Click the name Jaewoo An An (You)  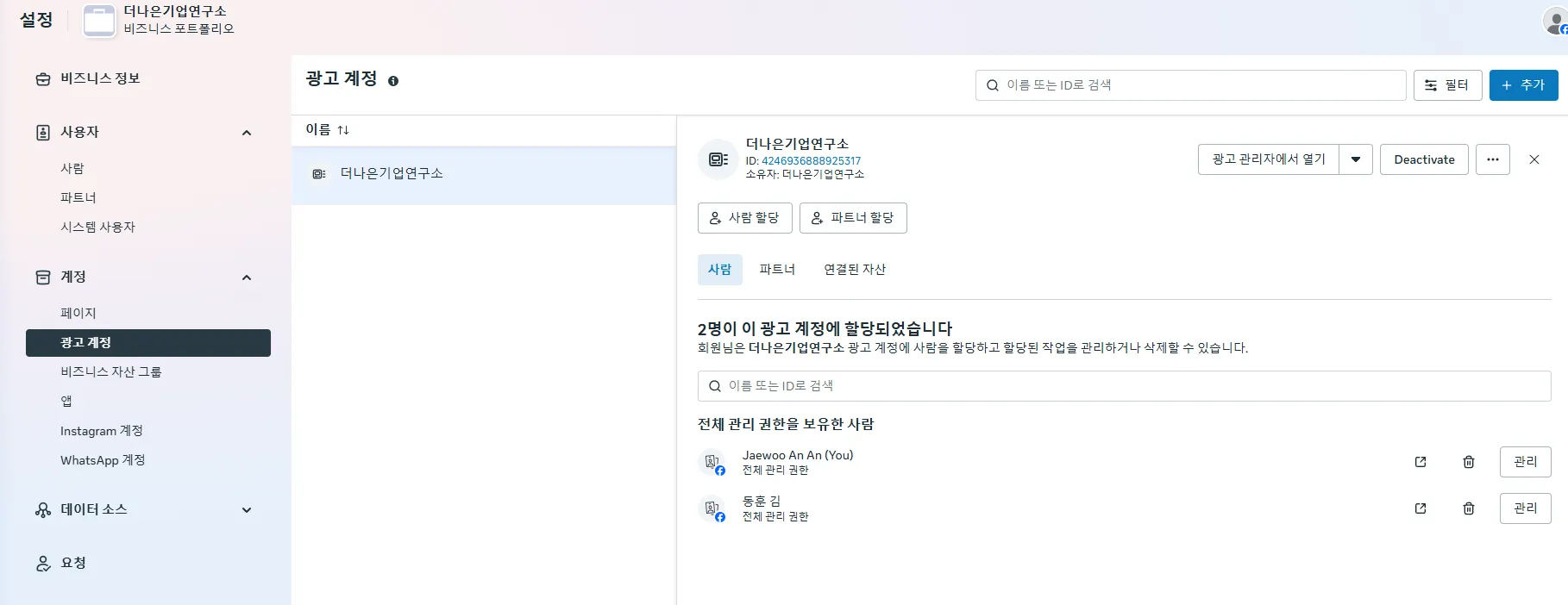click(x=798, y=455)
